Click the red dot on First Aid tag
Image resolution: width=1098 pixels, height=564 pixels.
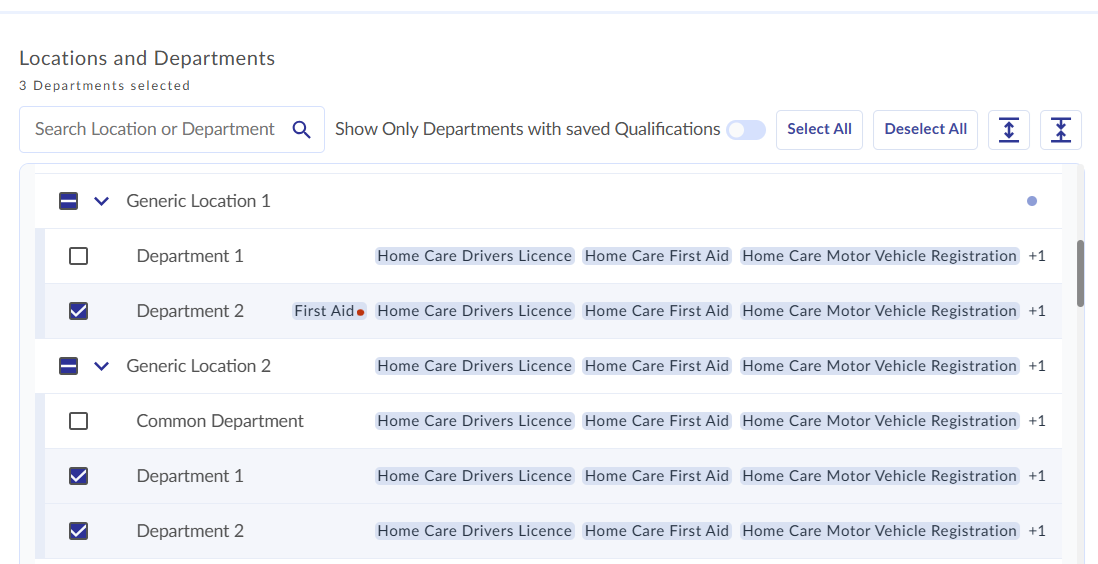click(361, 312)
